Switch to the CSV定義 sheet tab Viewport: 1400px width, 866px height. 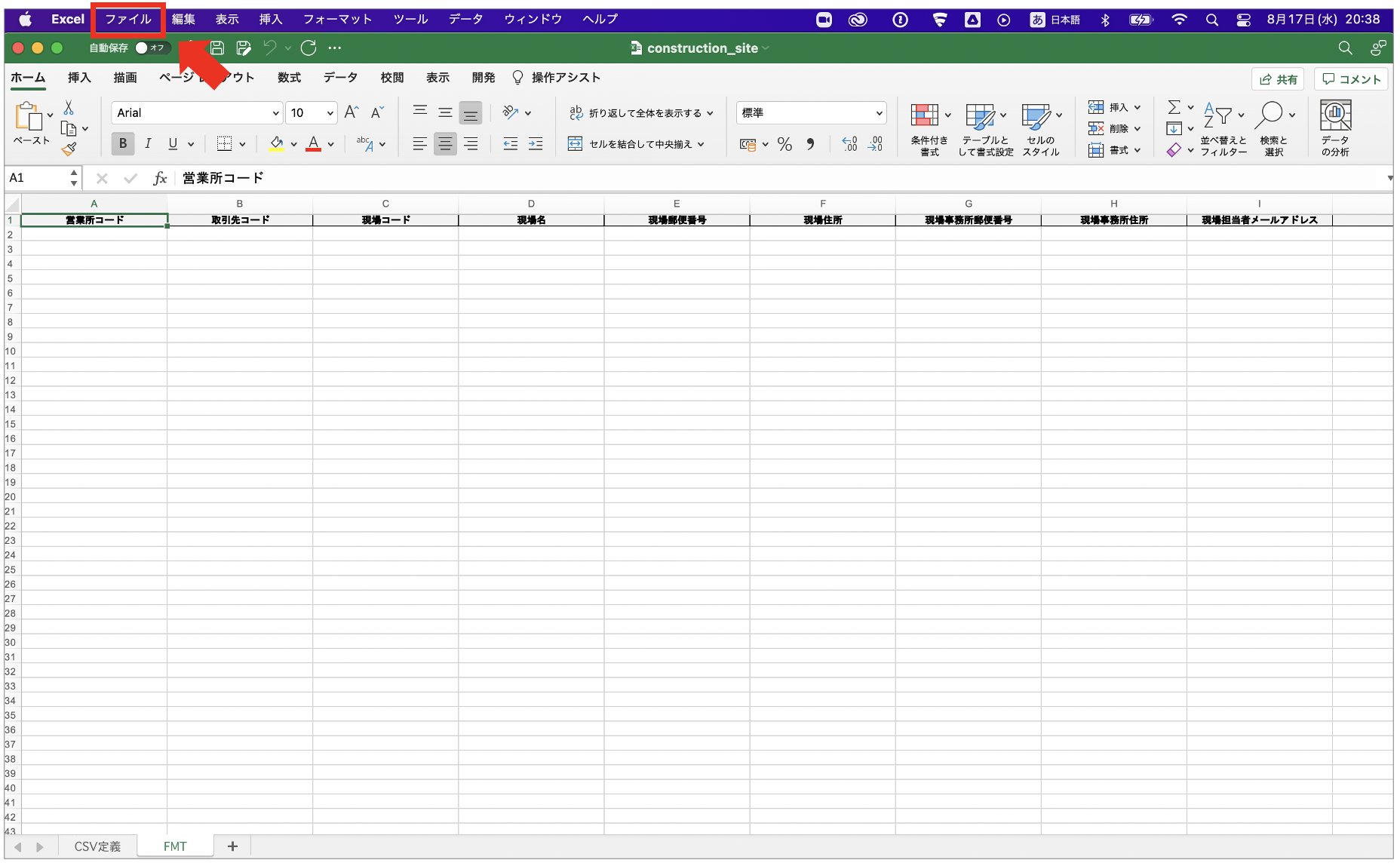pyautogui.click(x=97, y=846)
